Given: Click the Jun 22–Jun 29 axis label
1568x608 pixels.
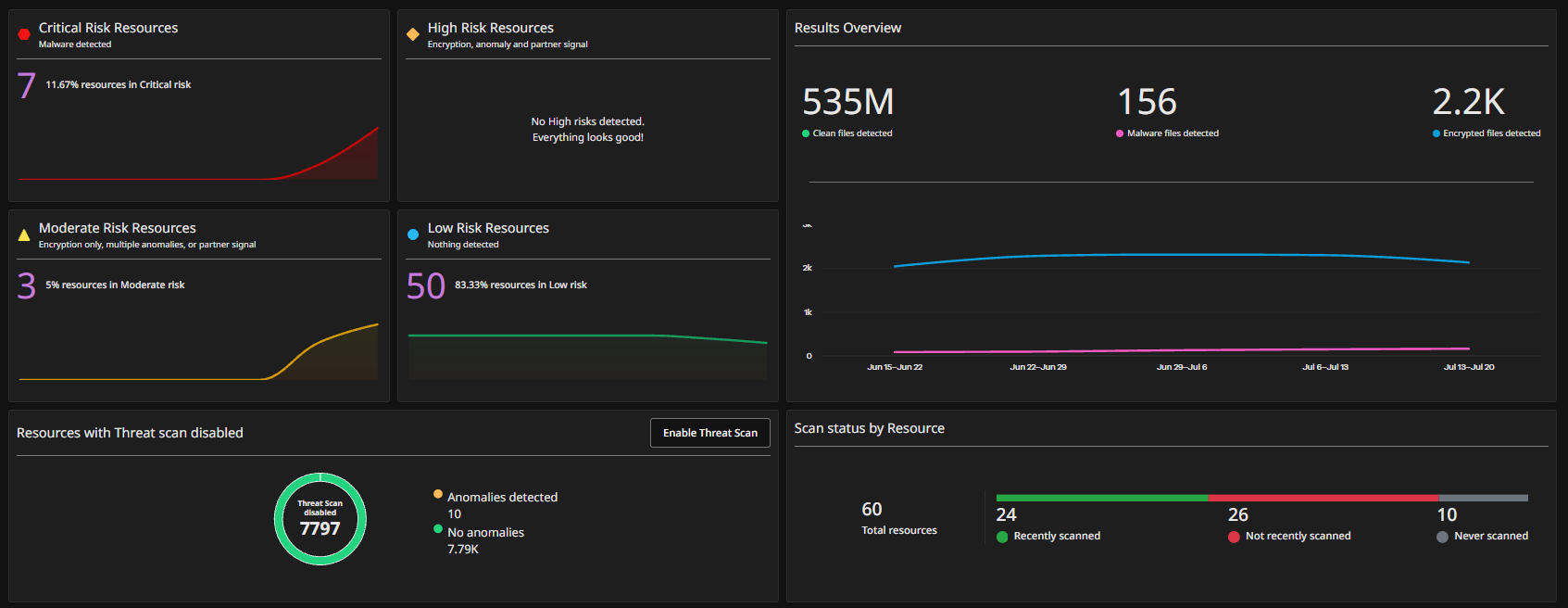Looking at the screenshot, I should [x=1038, y=367].
